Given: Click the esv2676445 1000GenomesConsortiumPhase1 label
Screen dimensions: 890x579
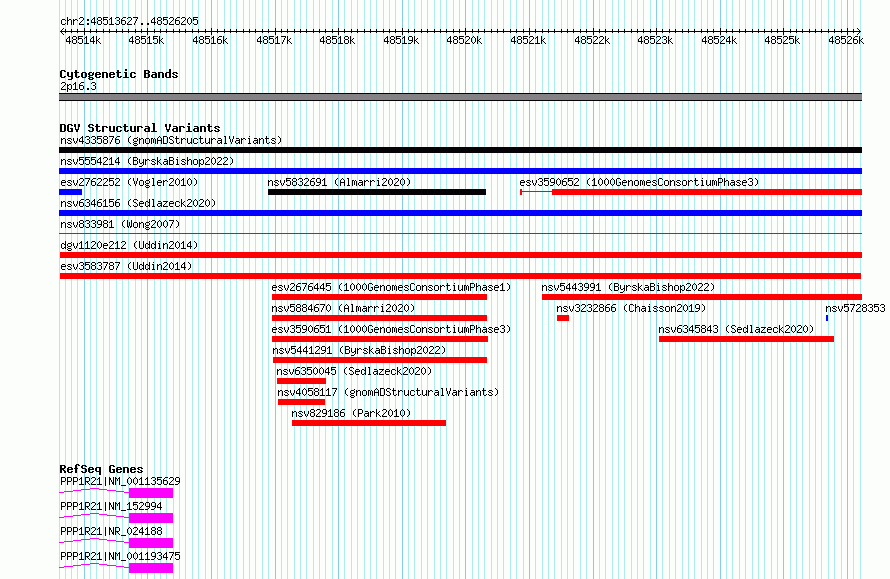Looking at the screenshot, I should [x=391, y=287].
